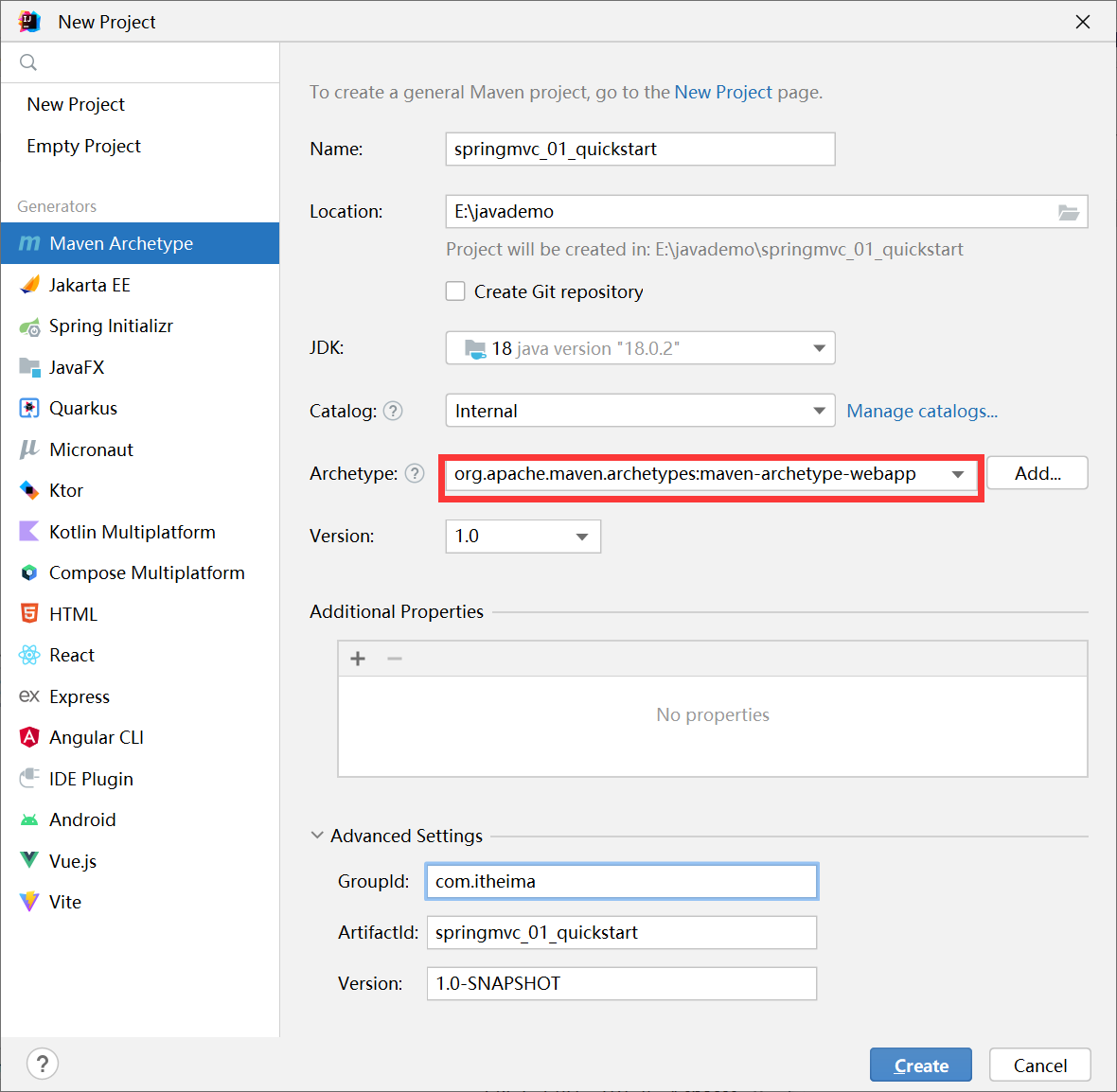Select the Vue.js generator label
The width and height of the screenshot is (1117, 1092).
click(73, 861)
